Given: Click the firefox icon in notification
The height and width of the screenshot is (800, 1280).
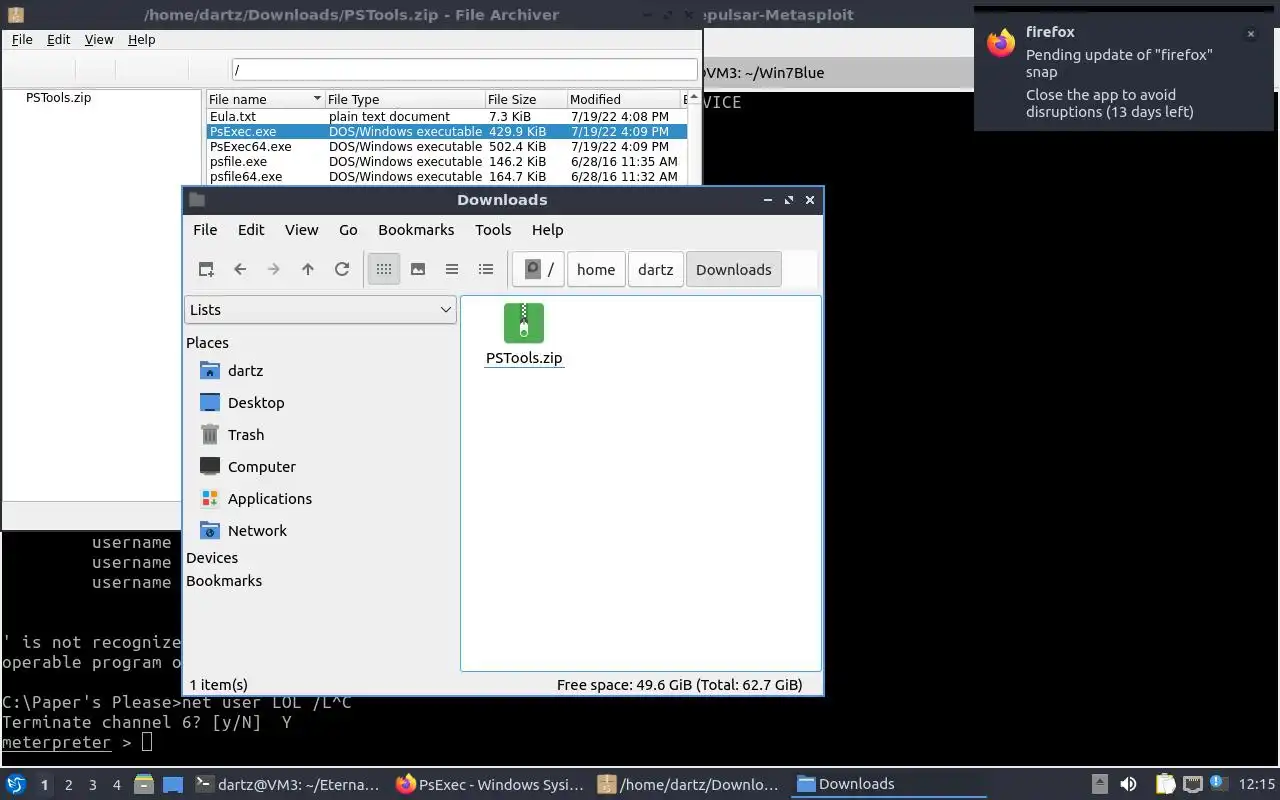Looking at the screenshot, I should click(x=1001, y=42).
